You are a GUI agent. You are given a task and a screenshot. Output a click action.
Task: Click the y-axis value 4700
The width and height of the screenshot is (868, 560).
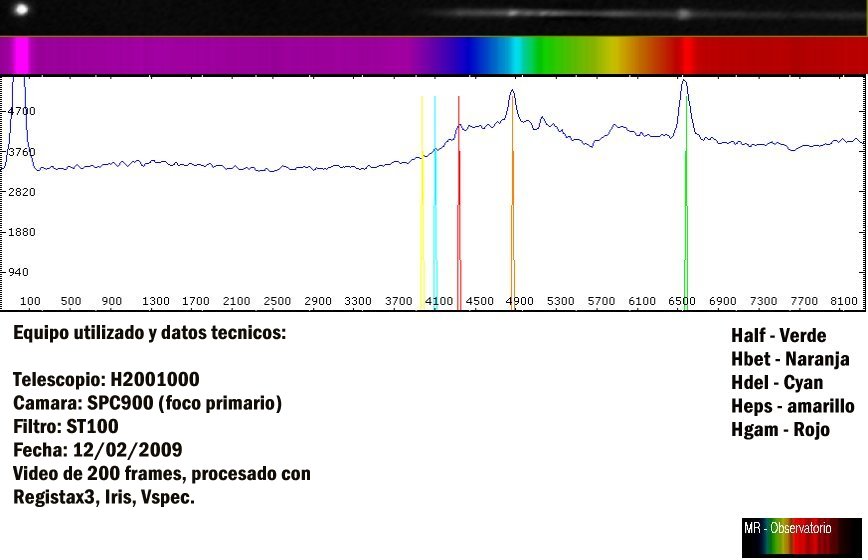pyautogui.click(x=22, y=111)
